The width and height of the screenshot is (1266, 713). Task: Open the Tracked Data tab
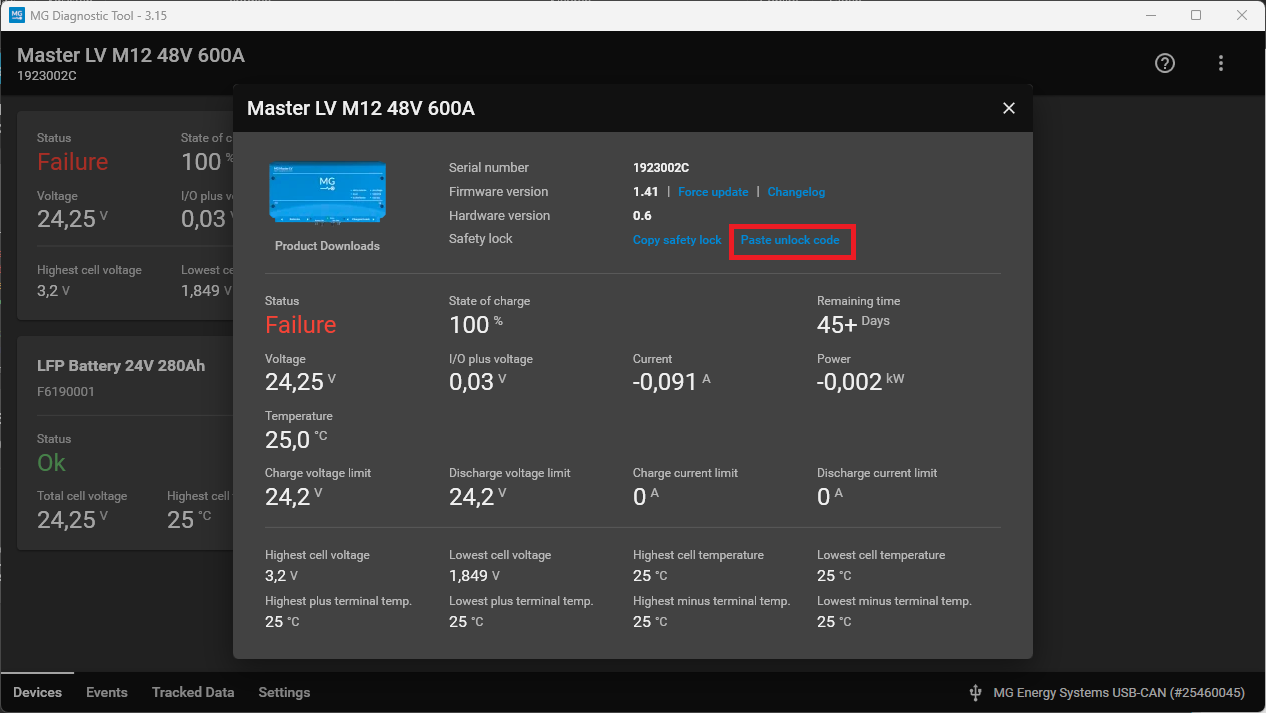[x=193, y=692]
